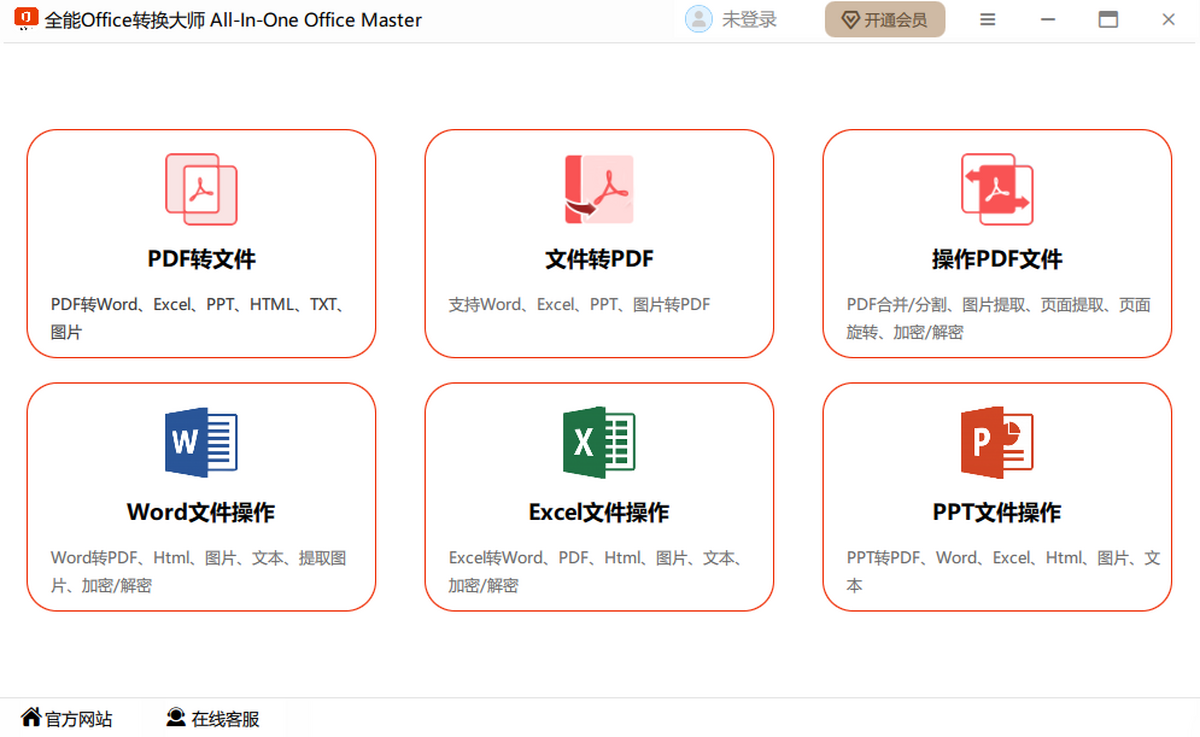1200x737 pixels.
Task: Open the hamburger menu
Action: (987, 19)
